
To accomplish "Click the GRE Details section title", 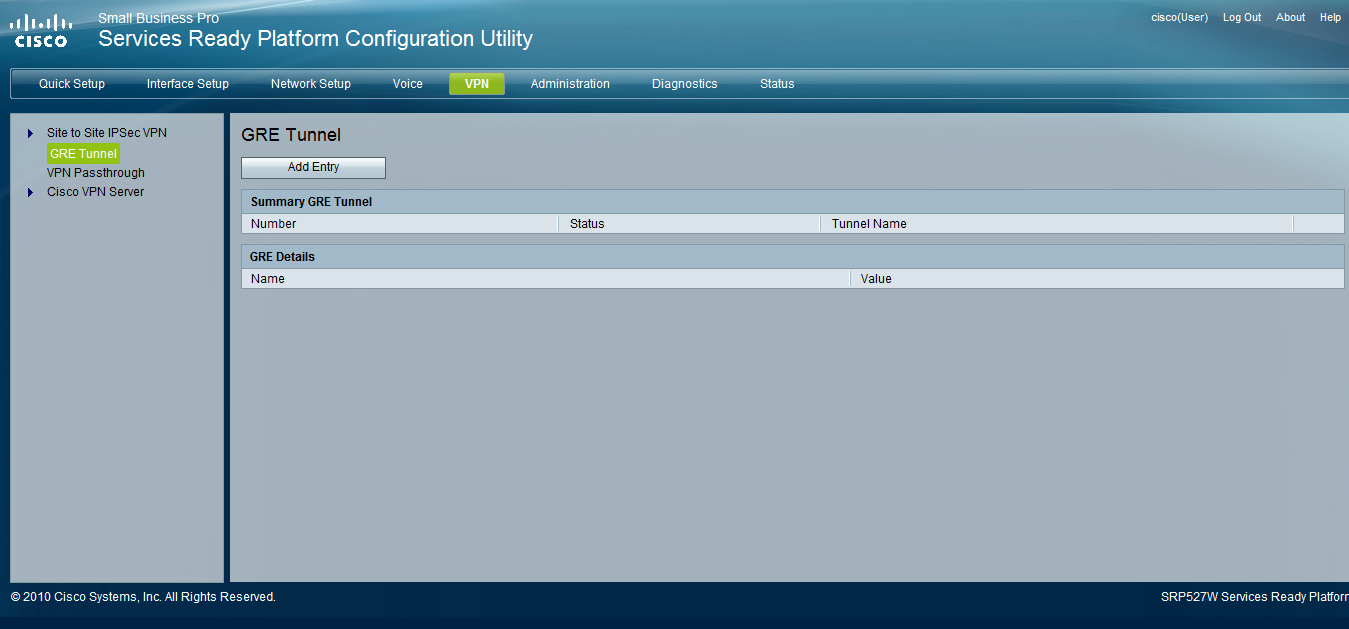I will (x=282, y=257).
